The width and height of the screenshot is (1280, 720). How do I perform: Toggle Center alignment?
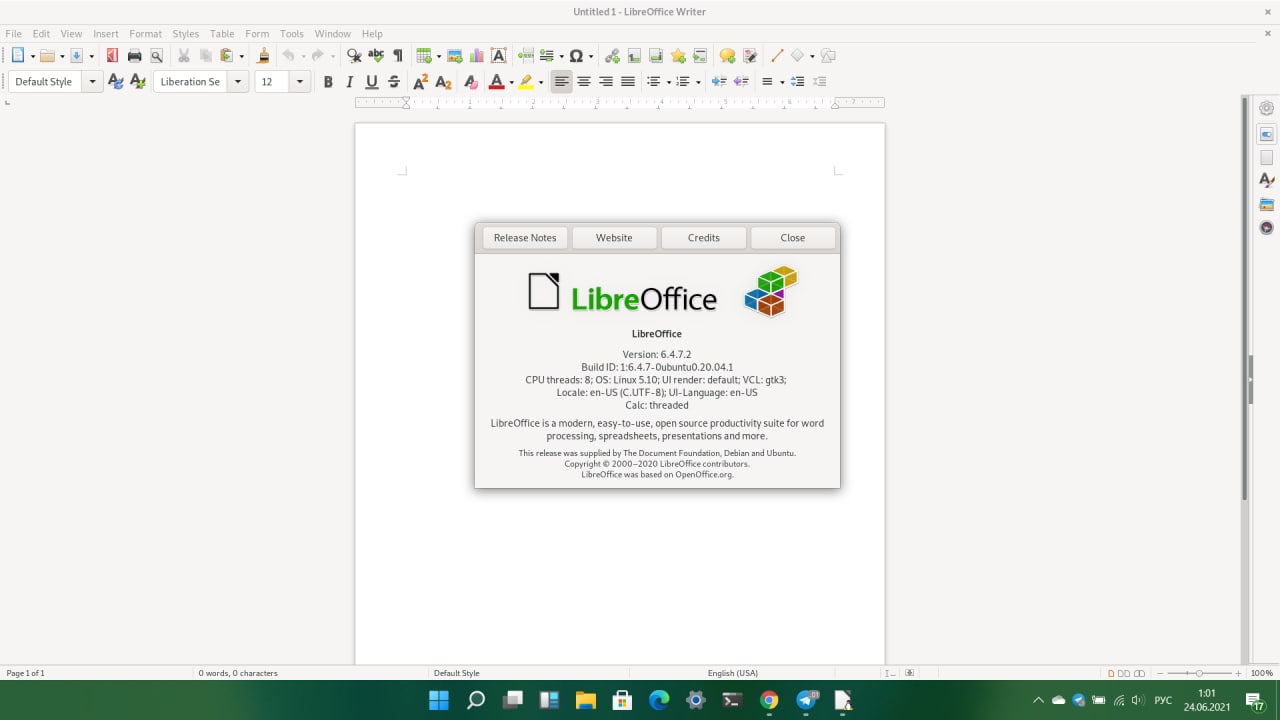[x=584, y=82]
